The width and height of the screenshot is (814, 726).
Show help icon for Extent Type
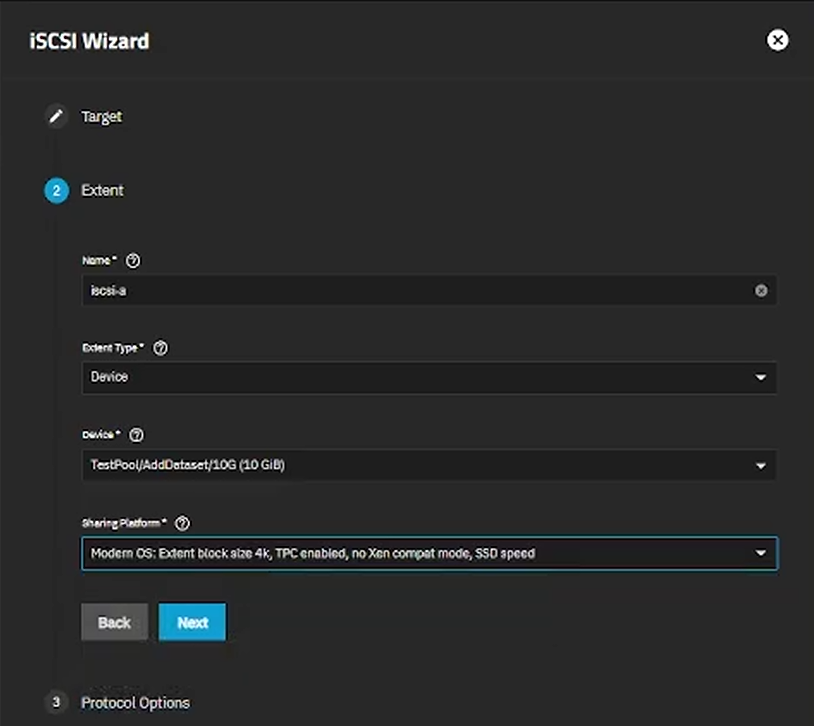tap(160, 348)
